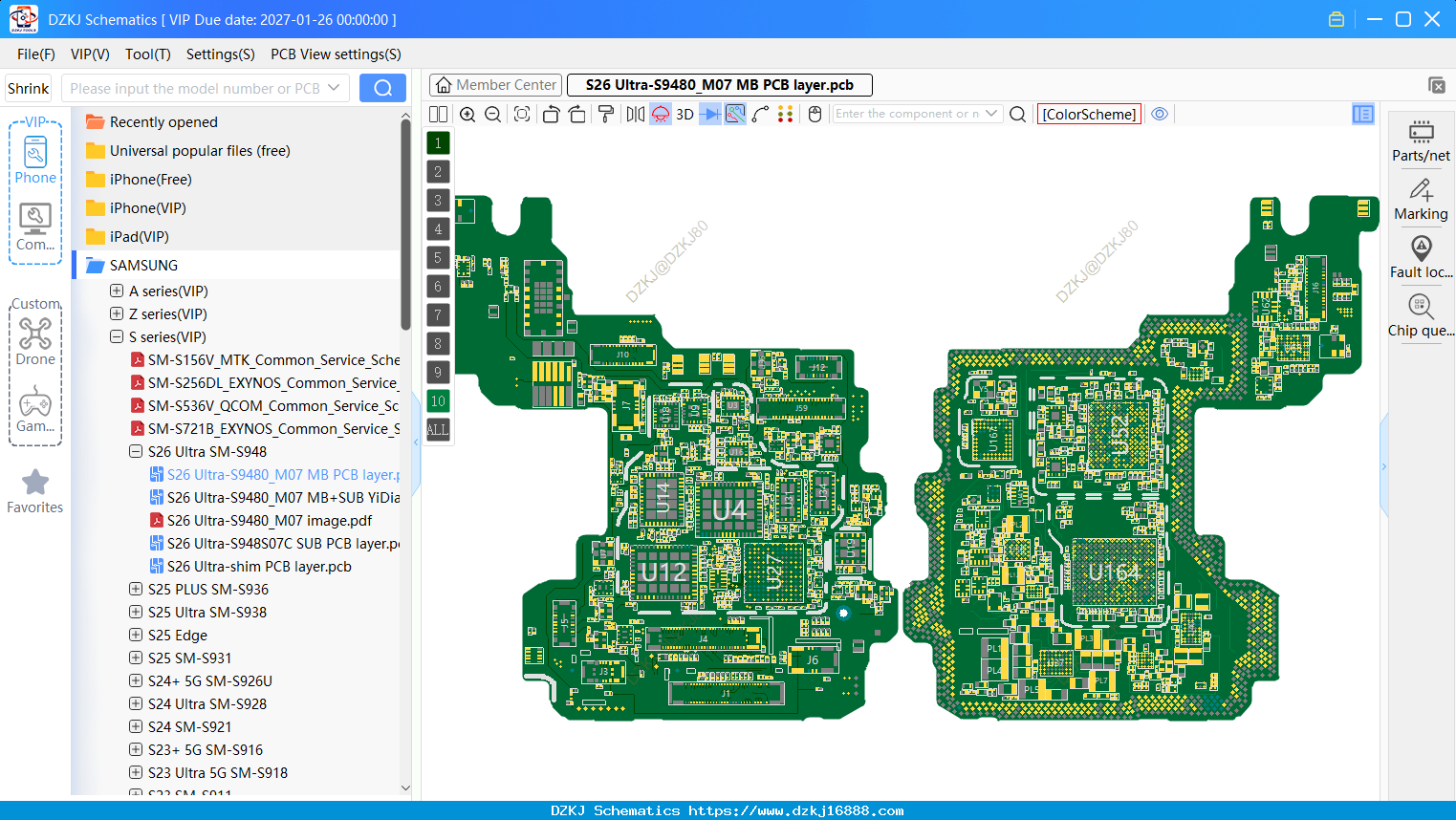Click the blue search button
This screenshot has width=1456, height=820.
(x=382, y=88)
